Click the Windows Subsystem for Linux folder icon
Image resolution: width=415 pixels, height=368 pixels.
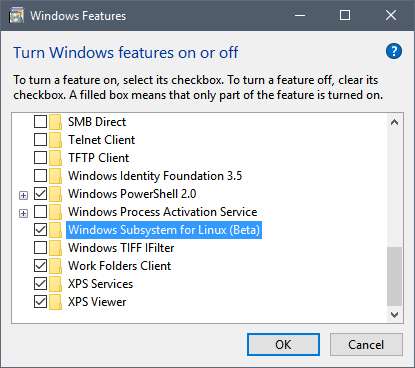click(x=55, y=230)
